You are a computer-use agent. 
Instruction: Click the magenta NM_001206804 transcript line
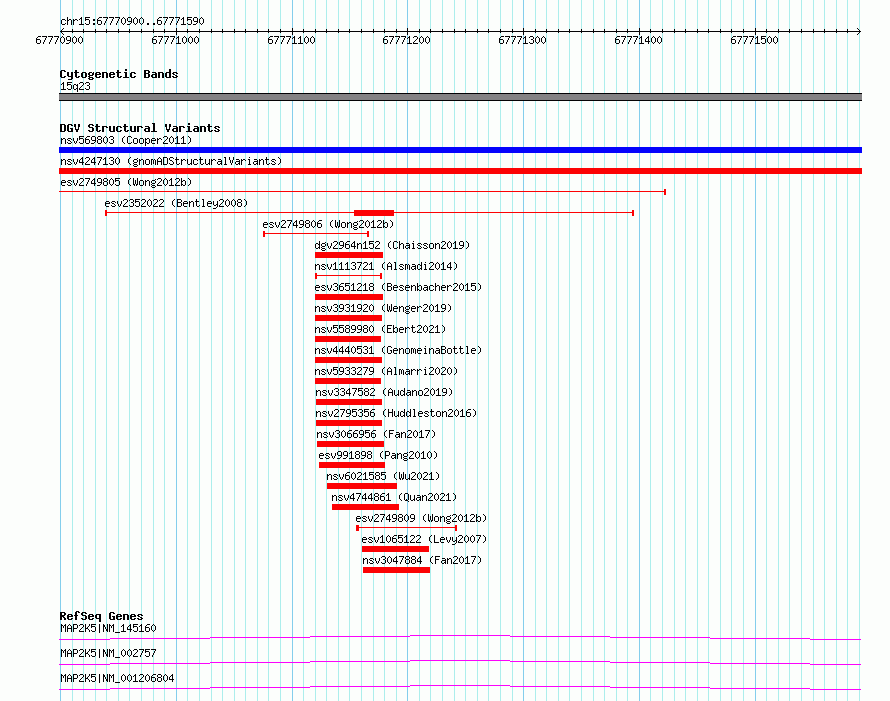click(x=460, y=687)
